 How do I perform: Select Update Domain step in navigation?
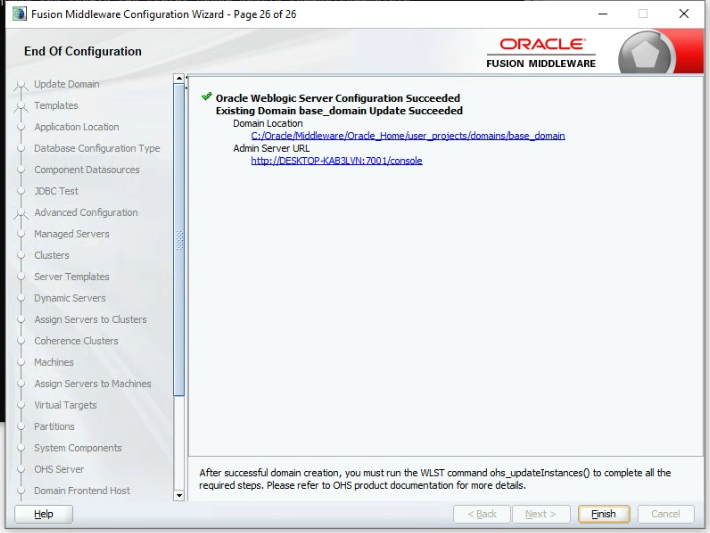(x=67, y=84)
